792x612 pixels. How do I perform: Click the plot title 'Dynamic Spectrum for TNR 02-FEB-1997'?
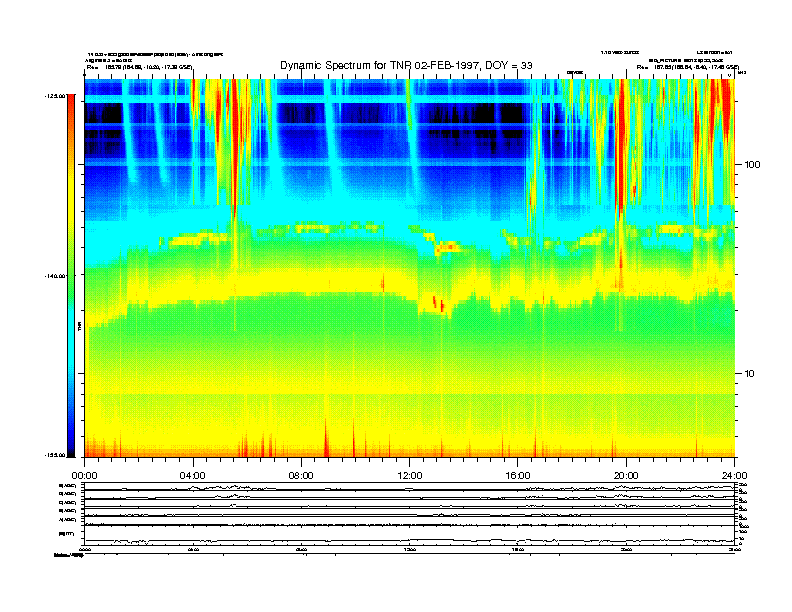[406, 65]
